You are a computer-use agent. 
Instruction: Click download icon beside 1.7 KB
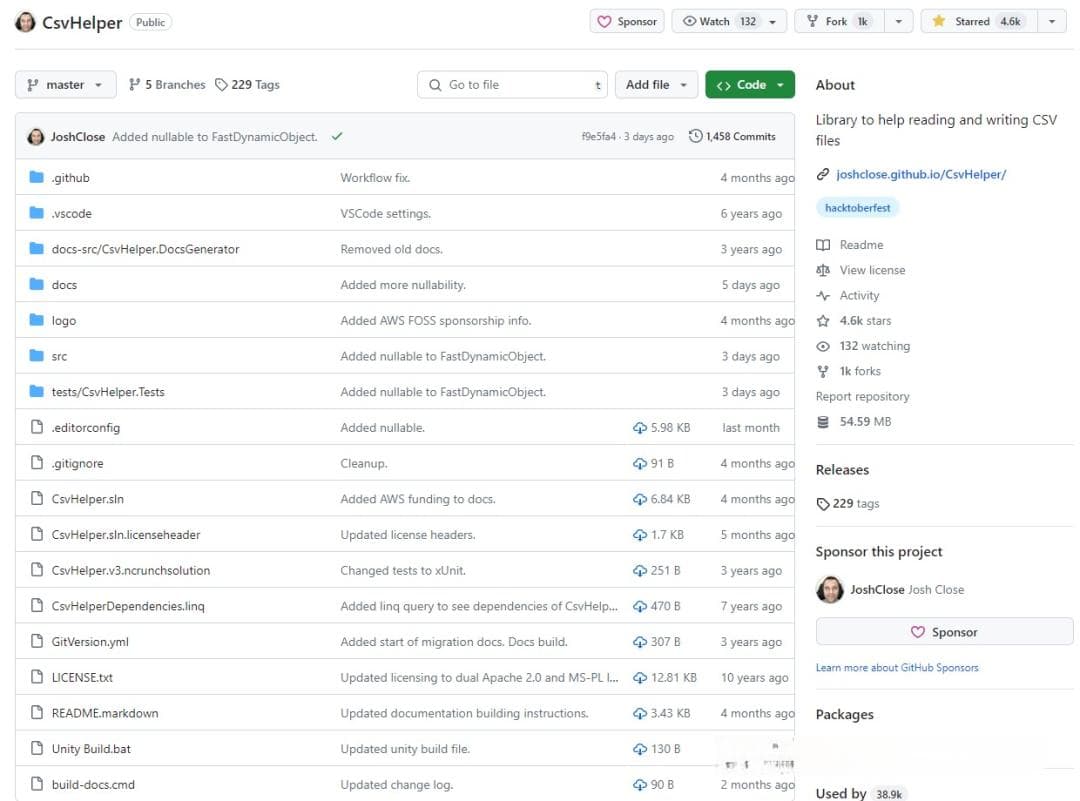pyautogui.click(x=640, y=535)
